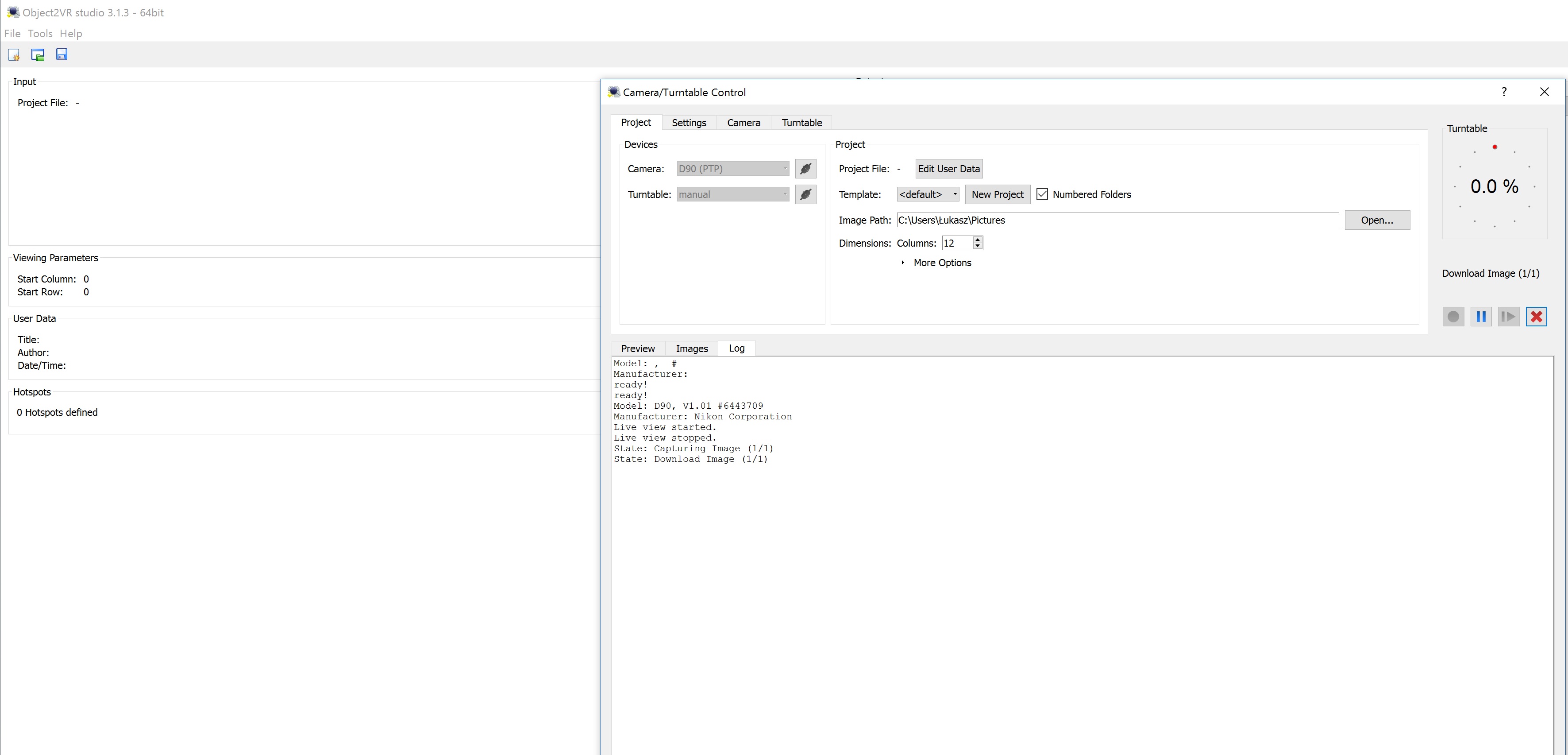Click the Image Path input field

[x=1117, y=220]
